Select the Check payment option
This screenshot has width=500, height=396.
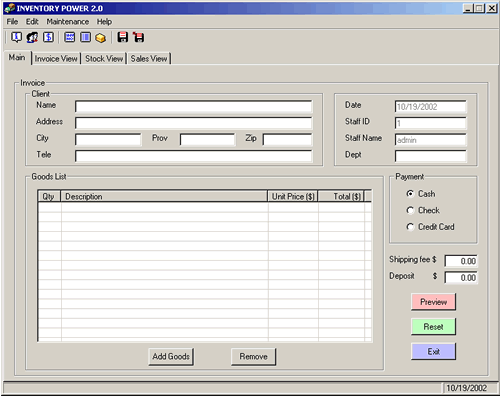(x=423, y=210)
